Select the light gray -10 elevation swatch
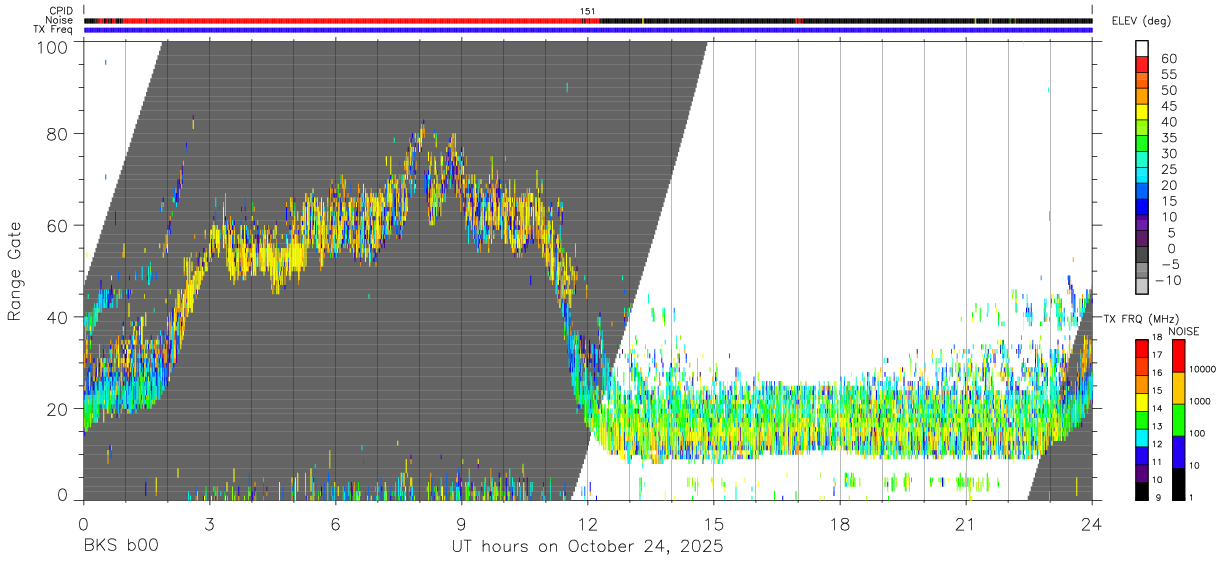The image size is (1228, 567). [x=1141, y=286]
